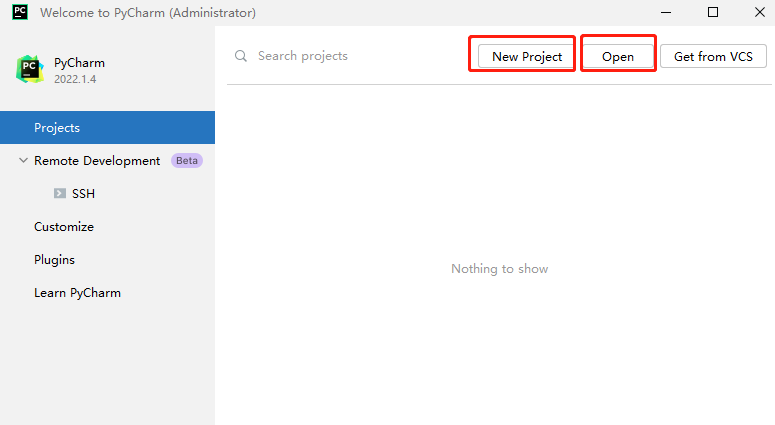This screenshot has height=425, width=775.
Task: Open the Plugins page
Action: (x=54, y=260)
